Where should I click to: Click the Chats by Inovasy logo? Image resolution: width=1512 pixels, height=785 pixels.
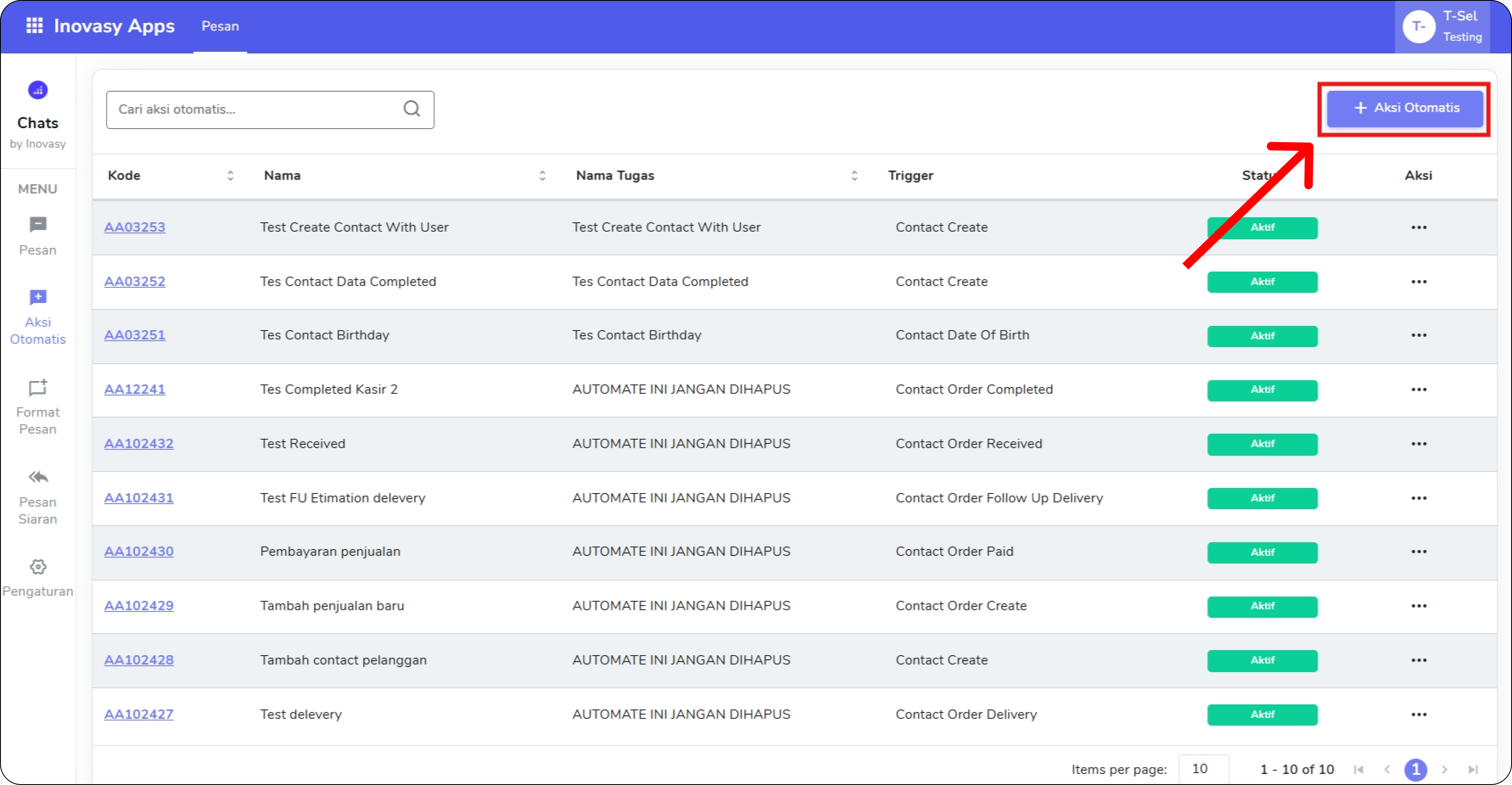(38, 91)
